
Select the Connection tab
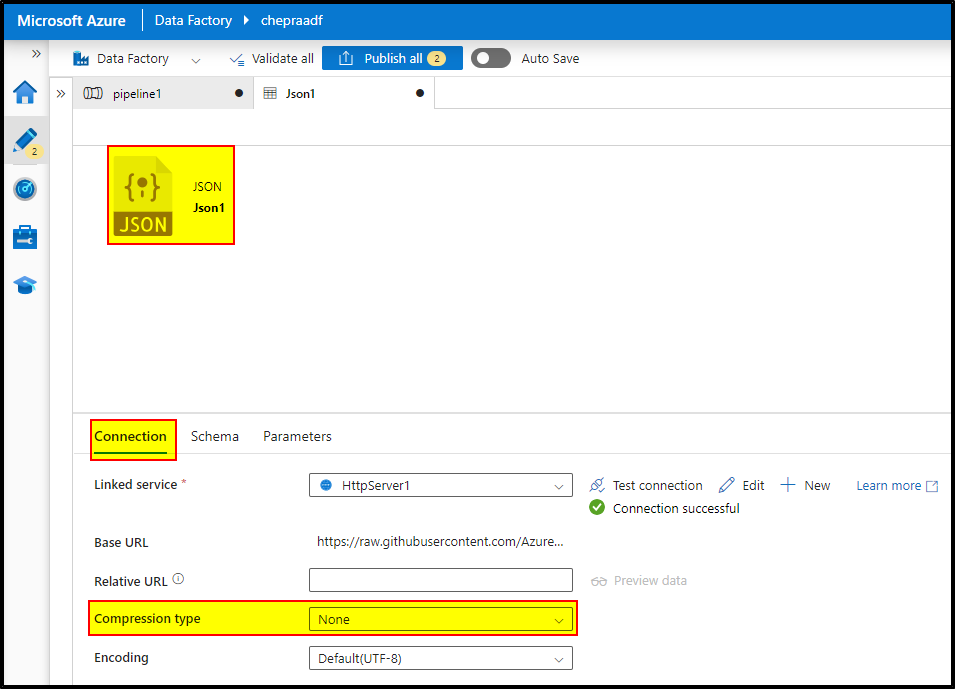(x=130, y=437)
